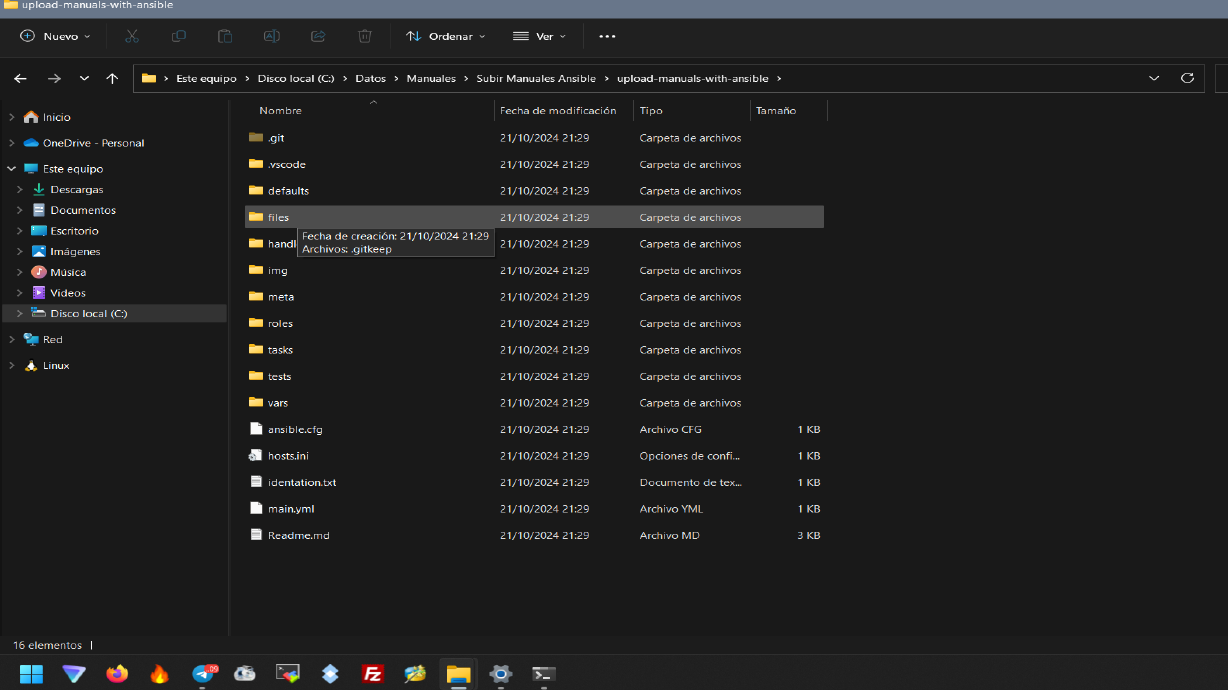Image resolution: width=1228 pixels, height=690 pixels.
Task: Select Disco local (C:) in navigation pane
Action: (x=88, y=314)
